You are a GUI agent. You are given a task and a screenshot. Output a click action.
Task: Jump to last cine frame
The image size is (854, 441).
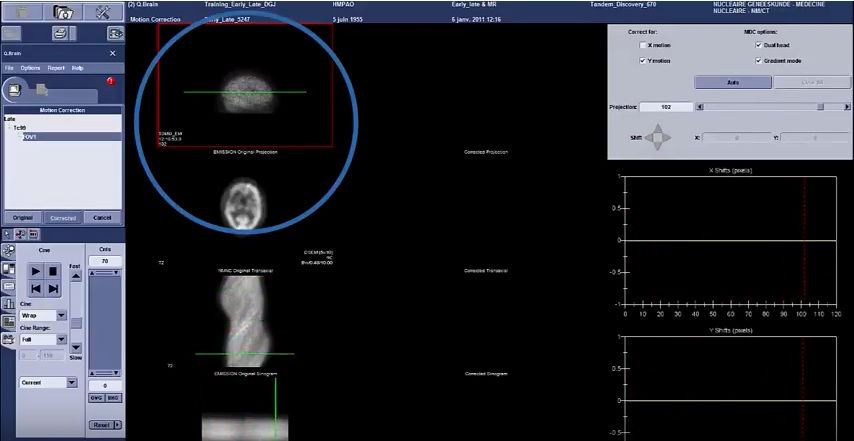point(53,288)
